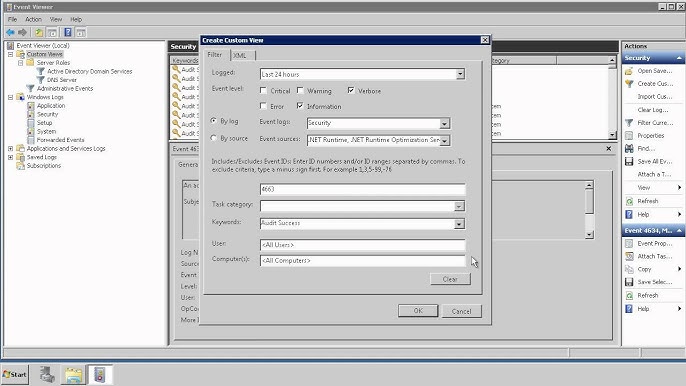Image resolution: width=686 pixels, height=386 pixels.
Task: Open the File menu
Action: coord(12,19)
